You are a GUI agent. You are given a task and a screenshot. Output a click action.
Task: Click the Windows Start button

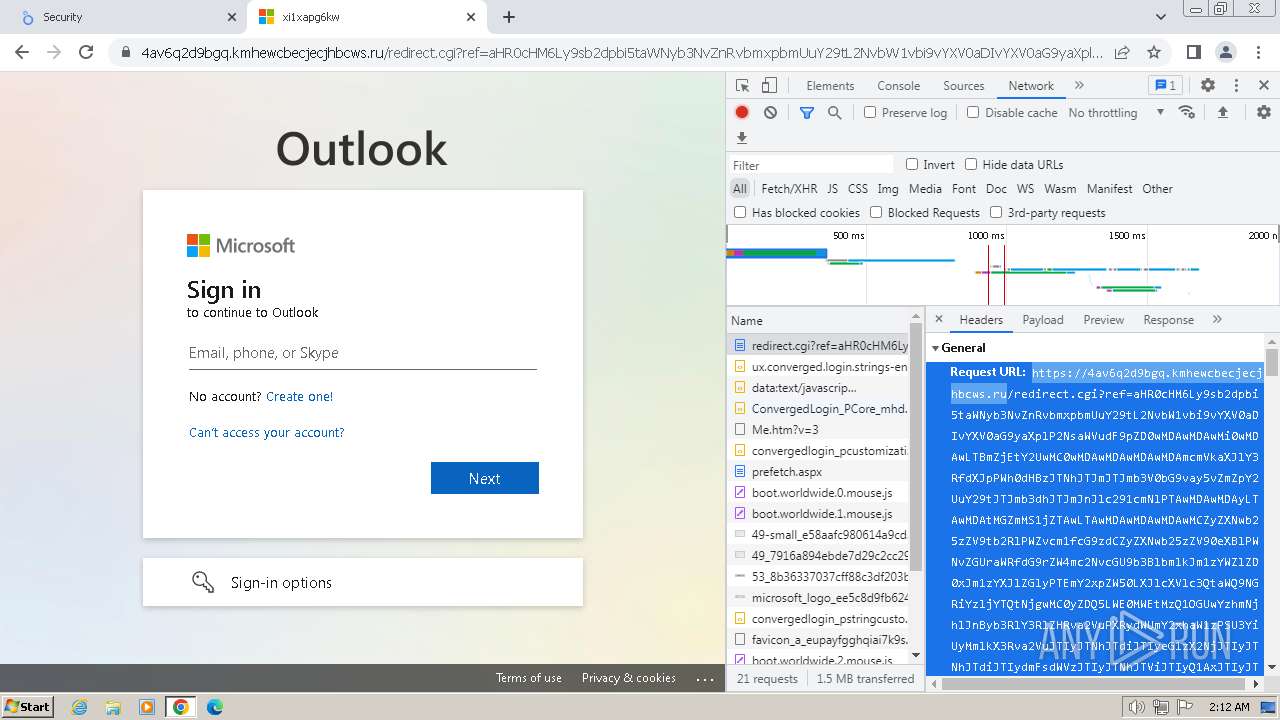pyautogui.click(x=28, y=707)
